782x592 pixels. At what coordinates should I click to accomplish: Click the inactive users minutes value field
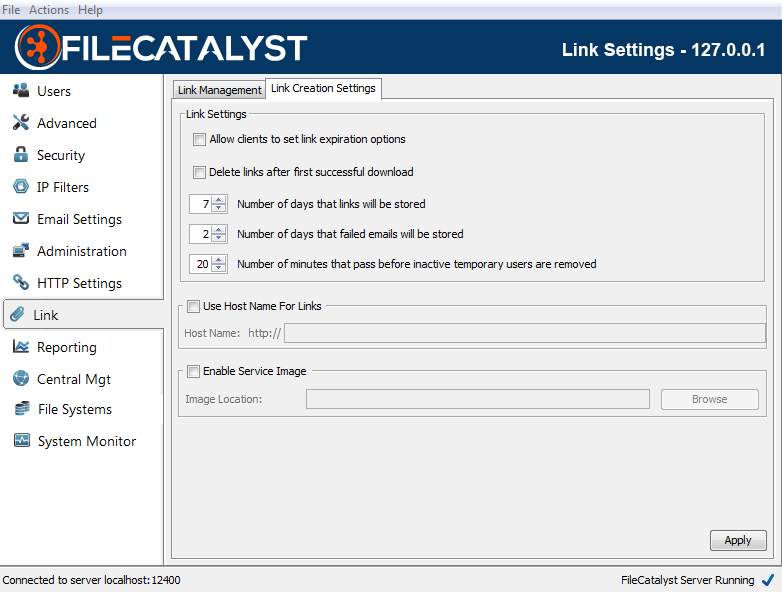201,264
